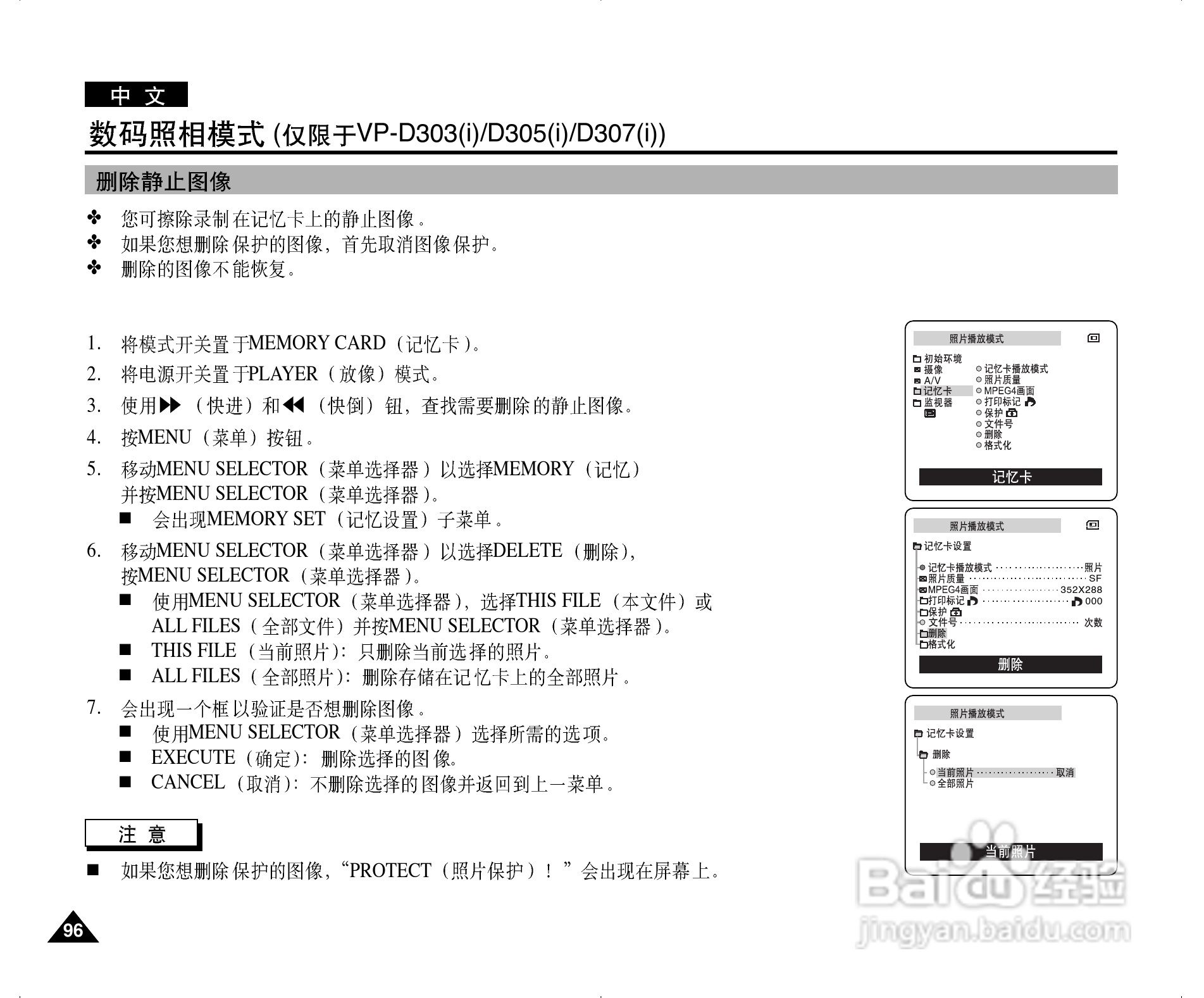Select the 打印标记 radio on the 记忆卡 screen
Screen dimensions: 1204x998
(979, 402)
